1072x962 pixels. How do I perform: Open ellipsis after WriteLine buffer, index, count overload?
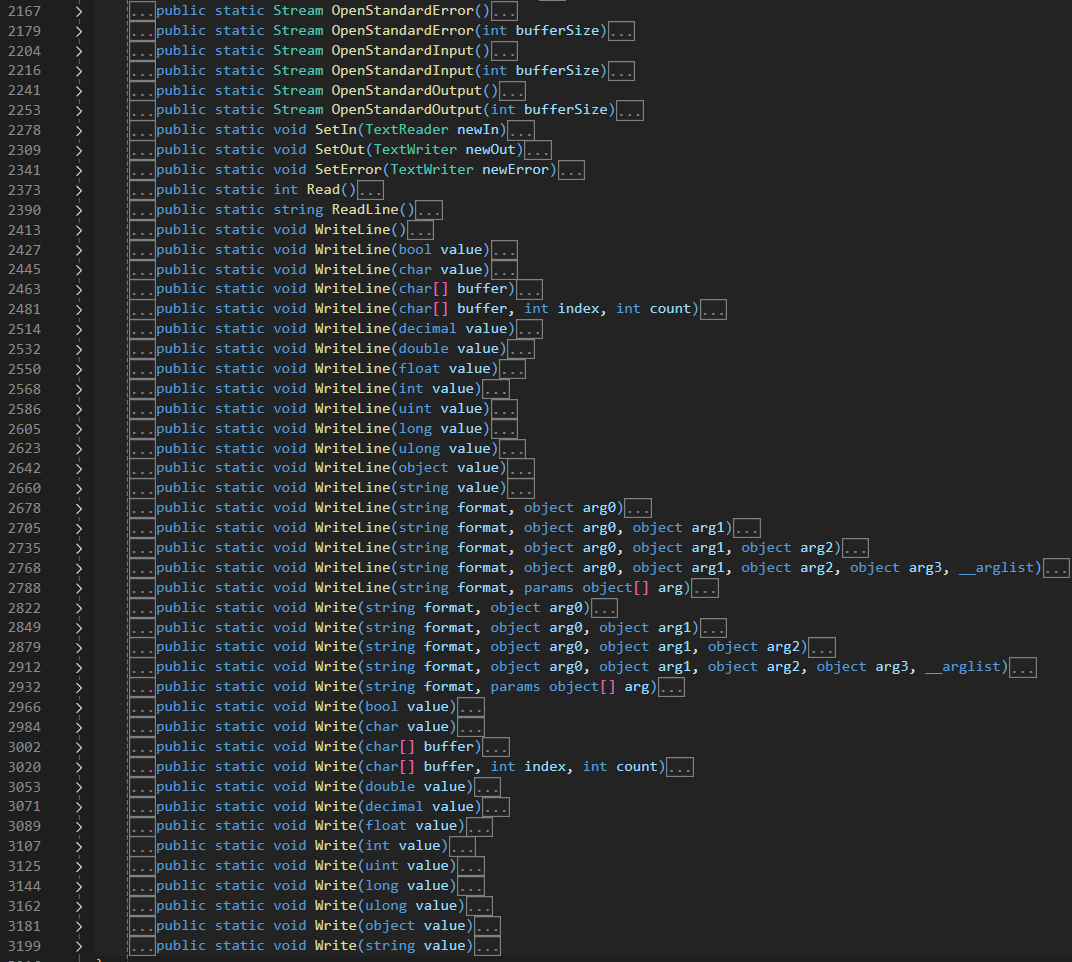click(x=713, y=310)
